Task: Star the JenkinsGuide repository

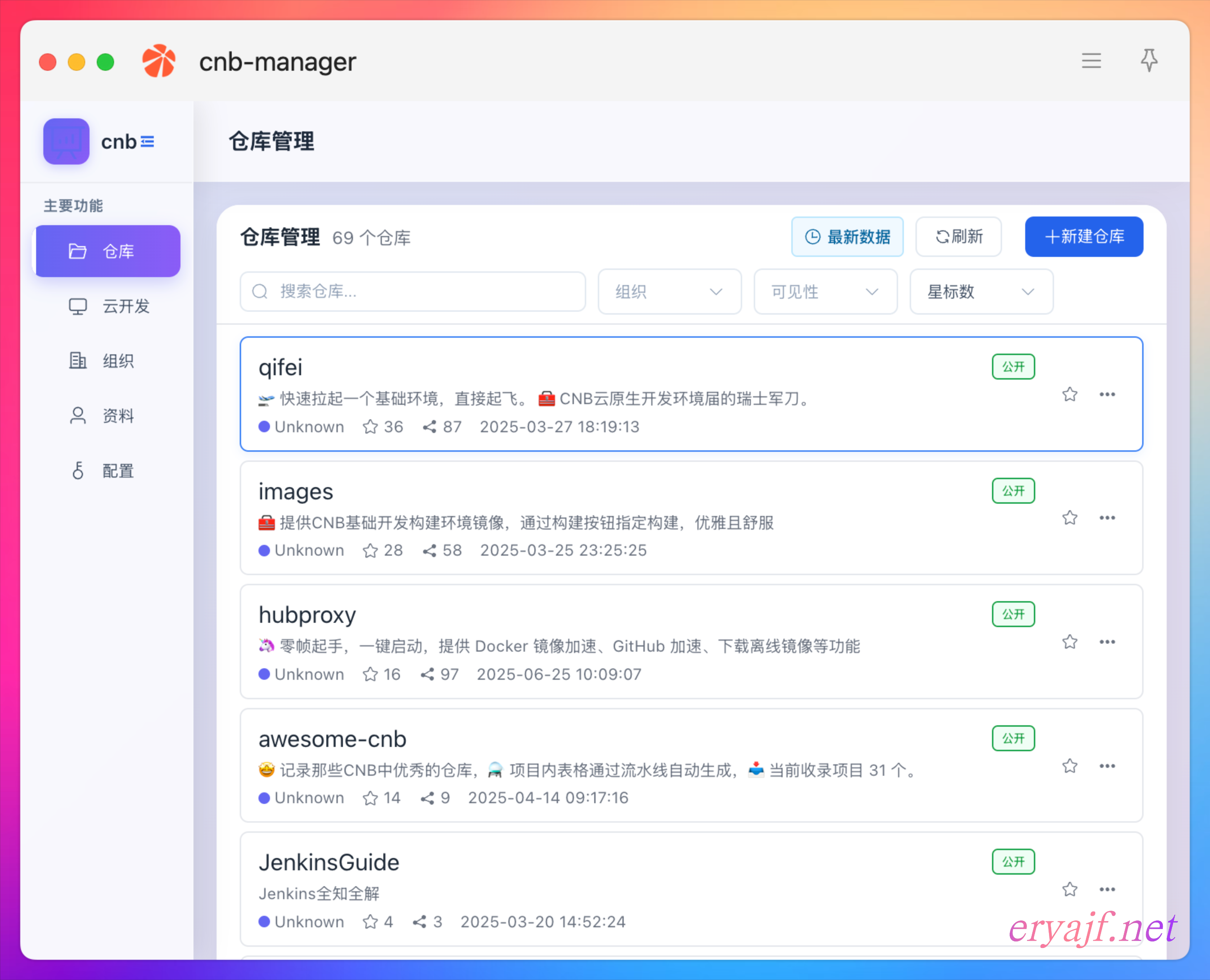Action: 1070,890
